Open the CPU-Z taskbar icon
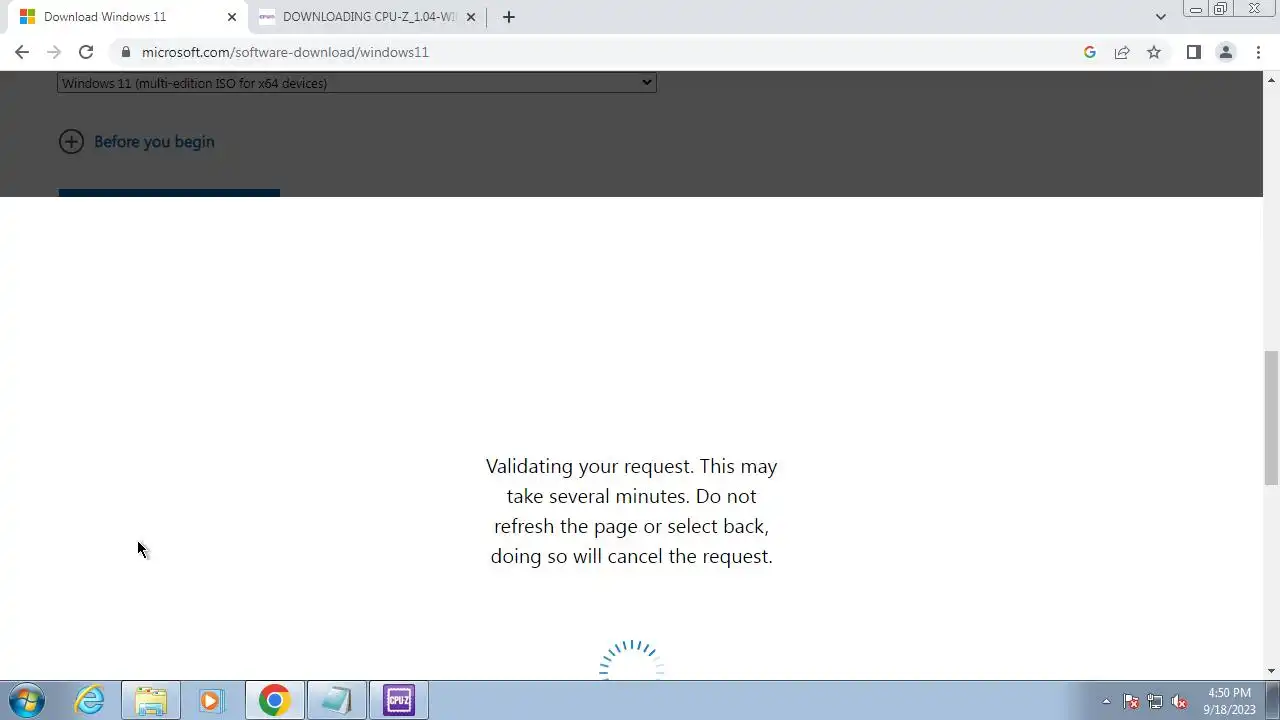Image resolution: width=1280 pixels, height=720 pixels. 399,700
